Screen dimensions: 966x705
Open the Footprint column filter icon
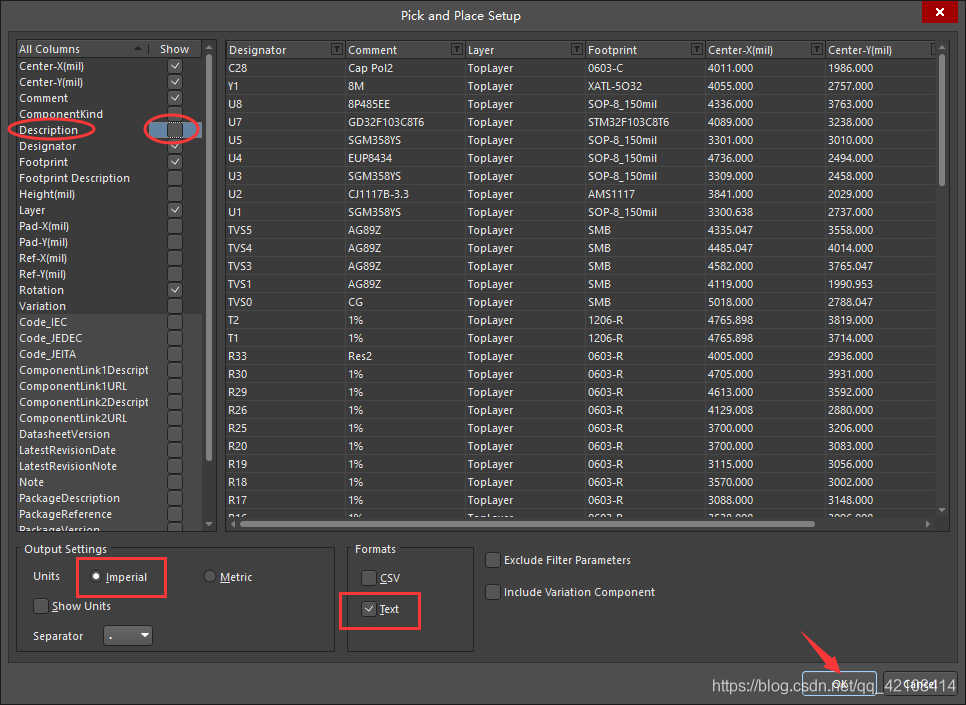point(697,49)
